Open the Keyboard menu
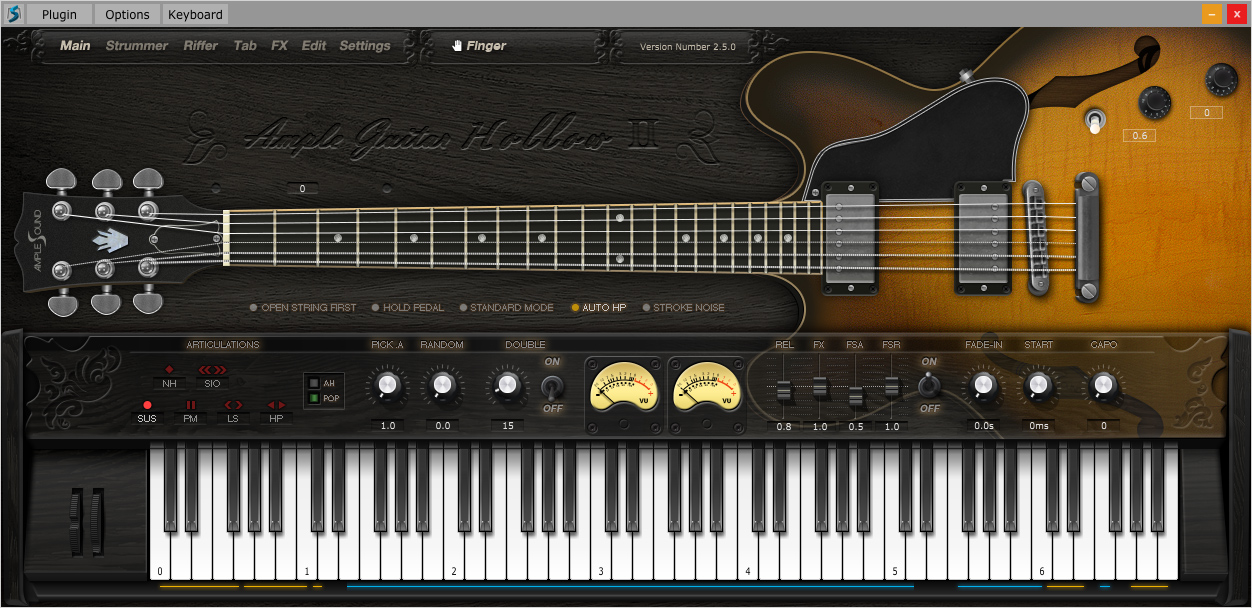Screen dimensions: 1252x608 [195, 14]
